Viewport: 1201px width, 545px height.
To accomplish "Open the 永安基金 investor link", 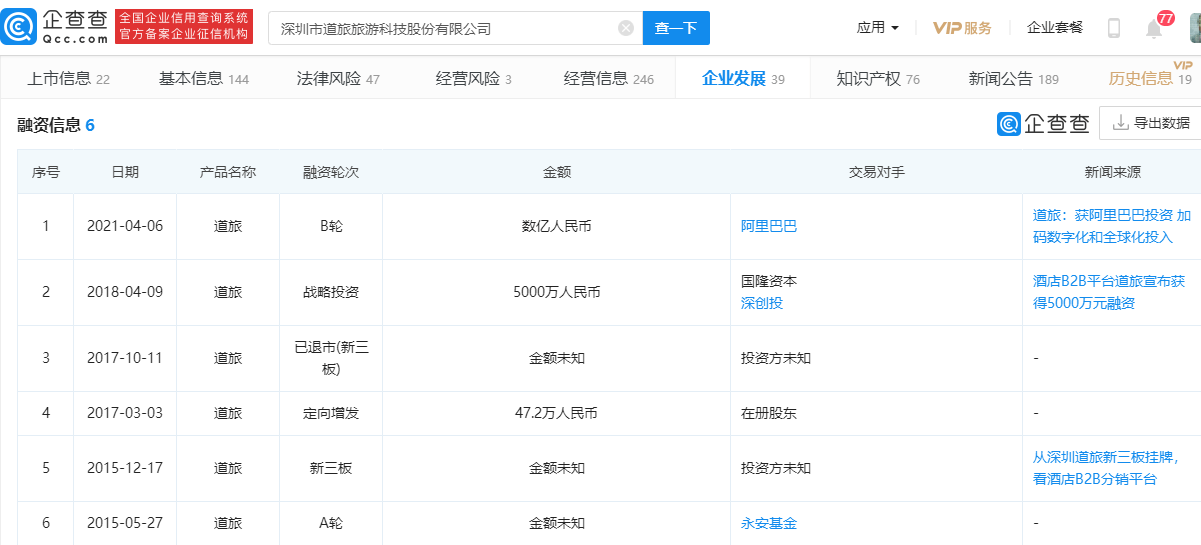I will [769, 523].
